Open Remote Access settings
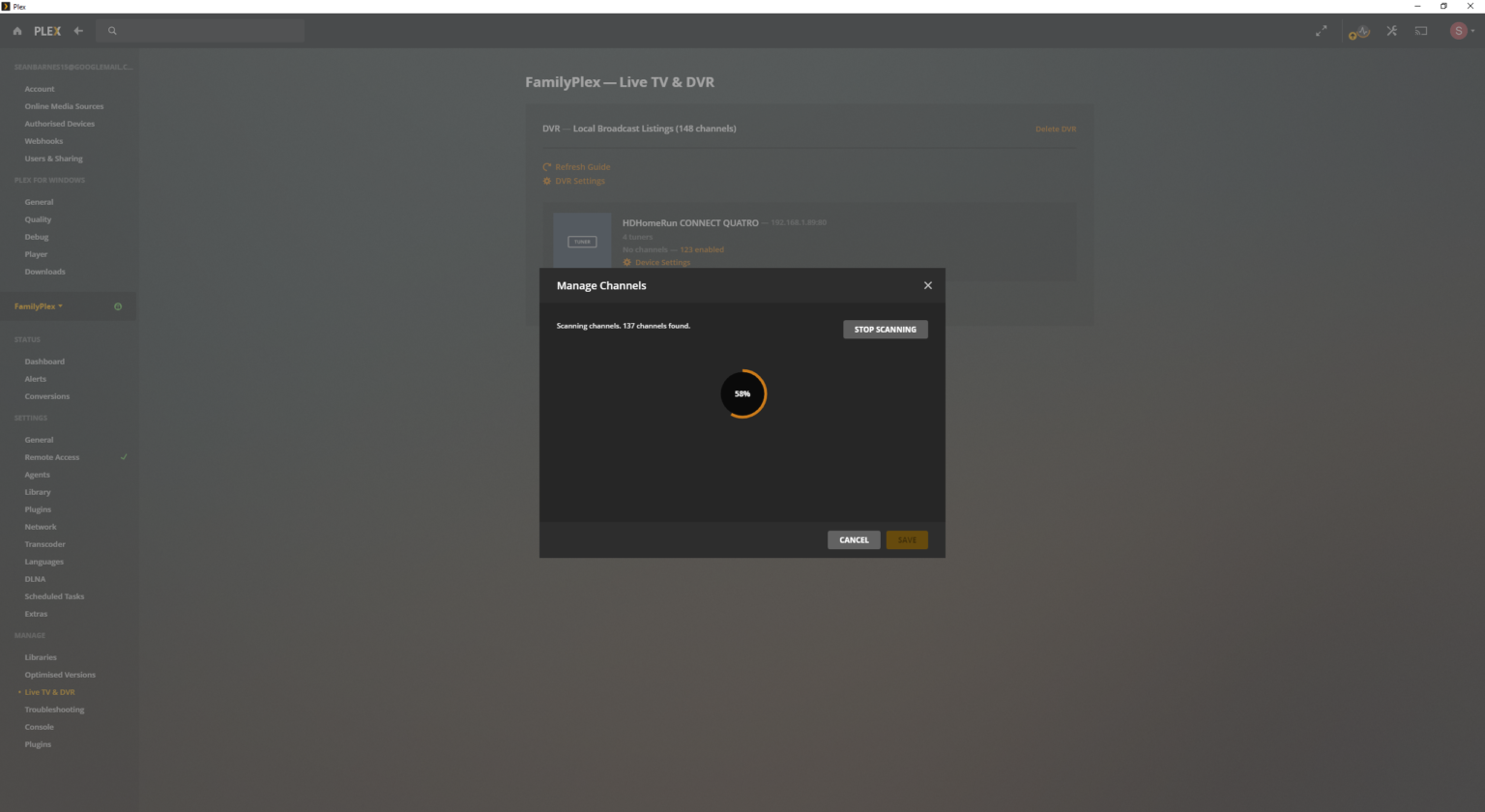Viewport: 1485px width, 812px height. click(x=52, y=457)
